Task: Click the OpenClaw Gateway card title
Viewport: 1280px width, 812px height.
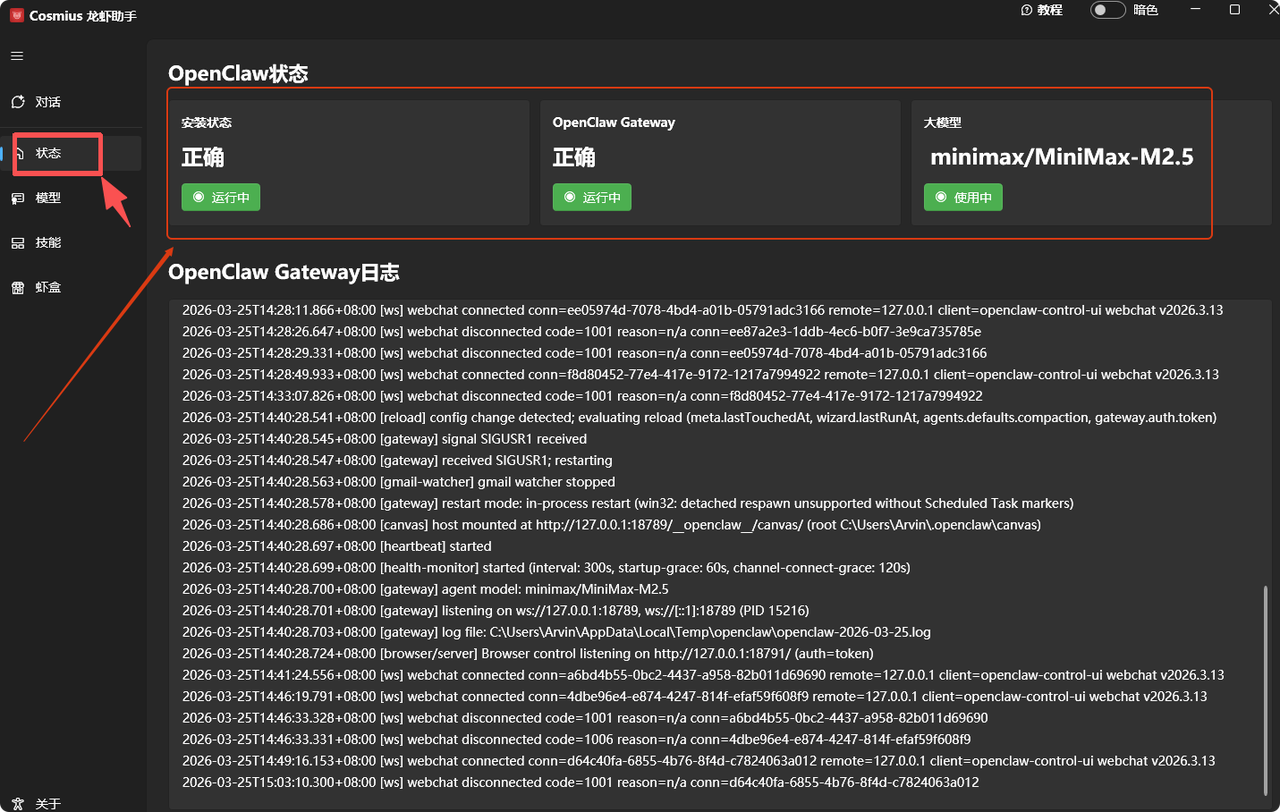Action: click(x=614, y=122)
